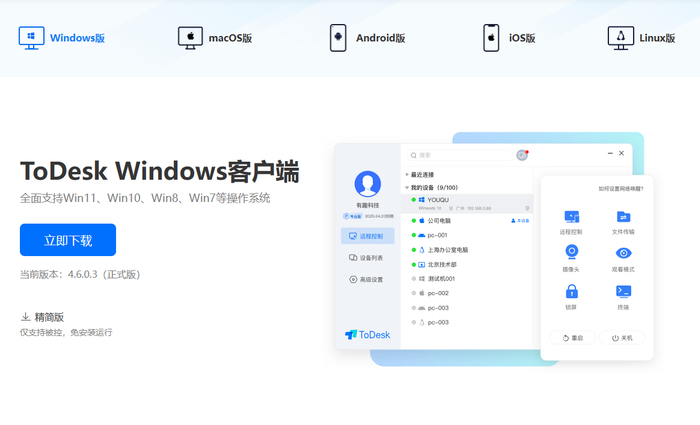The image size is (700, 425).
Task: Click the ToDesk logo in the sidebar
Action: [x=367, y=335]
